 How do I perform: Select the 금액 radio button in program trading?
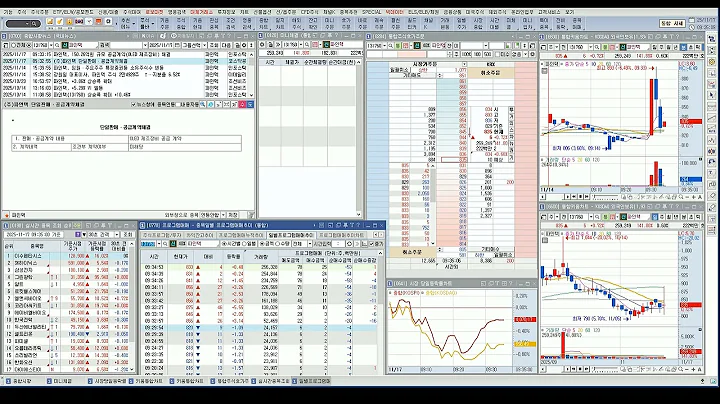pos(262,244)
